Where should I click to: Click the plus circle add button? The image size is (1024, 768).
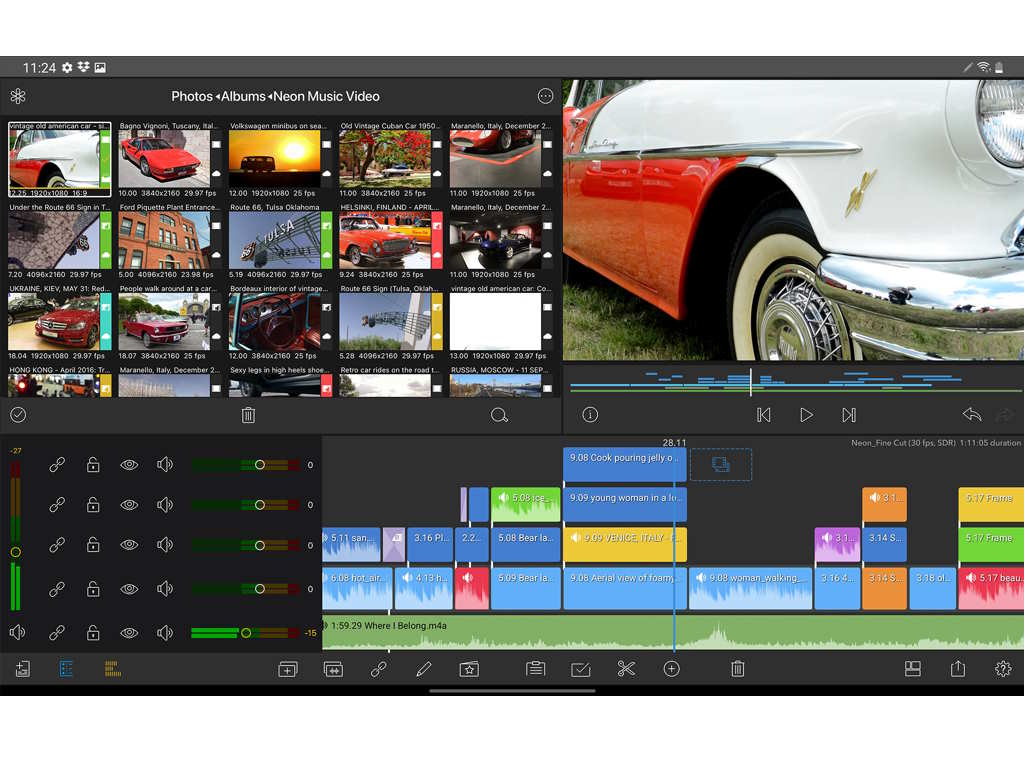(671, 669)
